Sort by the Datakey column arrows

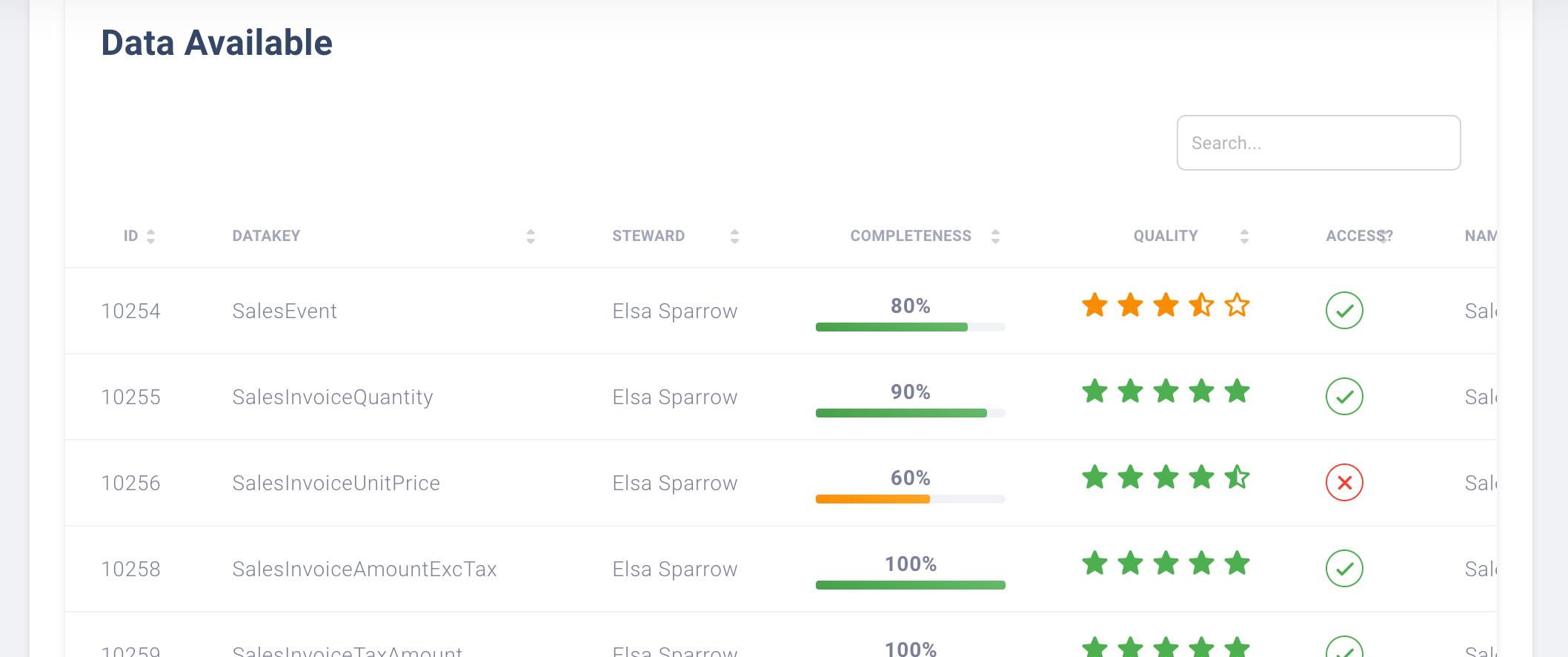531,237
